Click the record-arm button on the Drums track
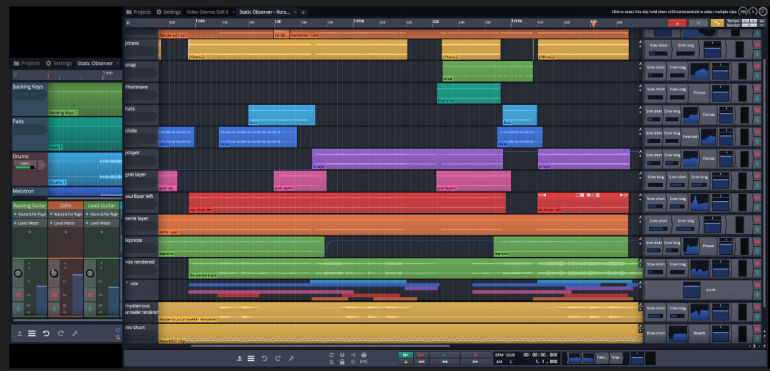 42,165
